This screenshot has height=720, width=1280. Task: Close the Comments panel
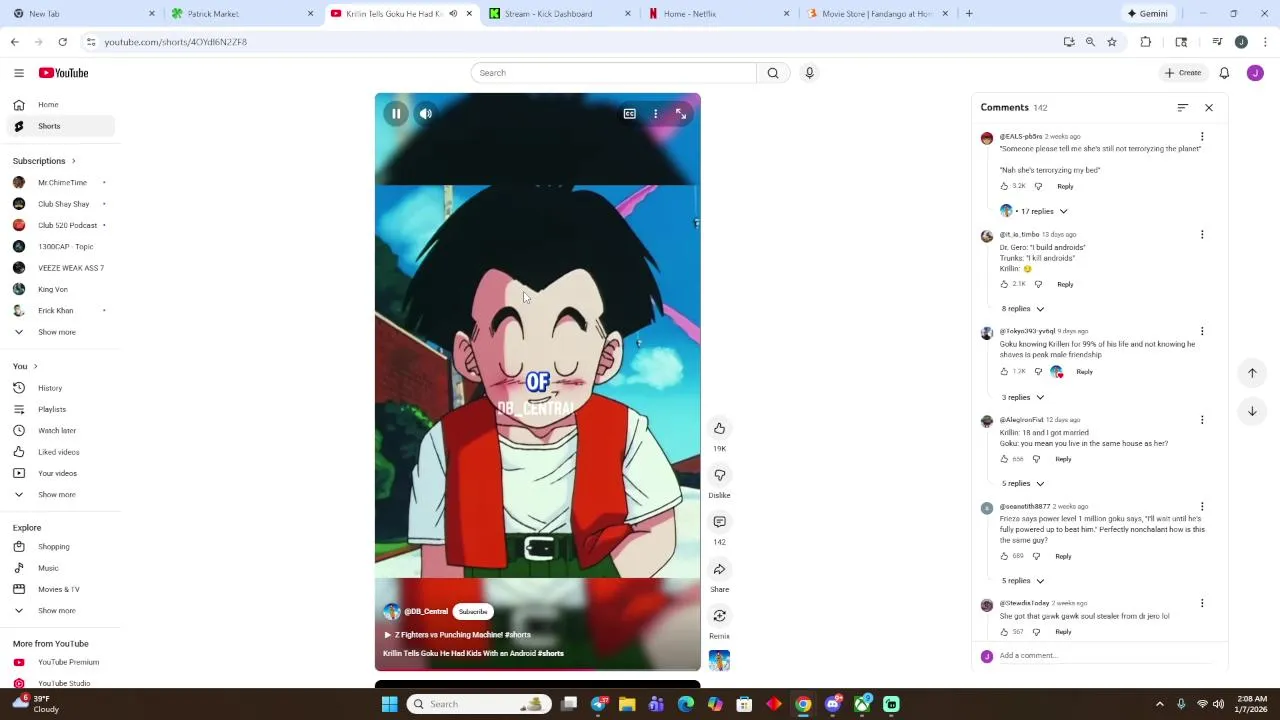point(1209,108)
